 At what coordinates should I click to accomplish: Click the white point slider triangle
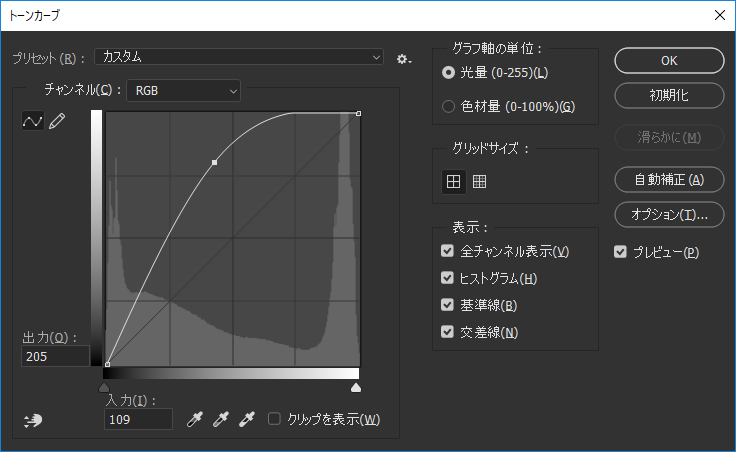click(355, 387)
